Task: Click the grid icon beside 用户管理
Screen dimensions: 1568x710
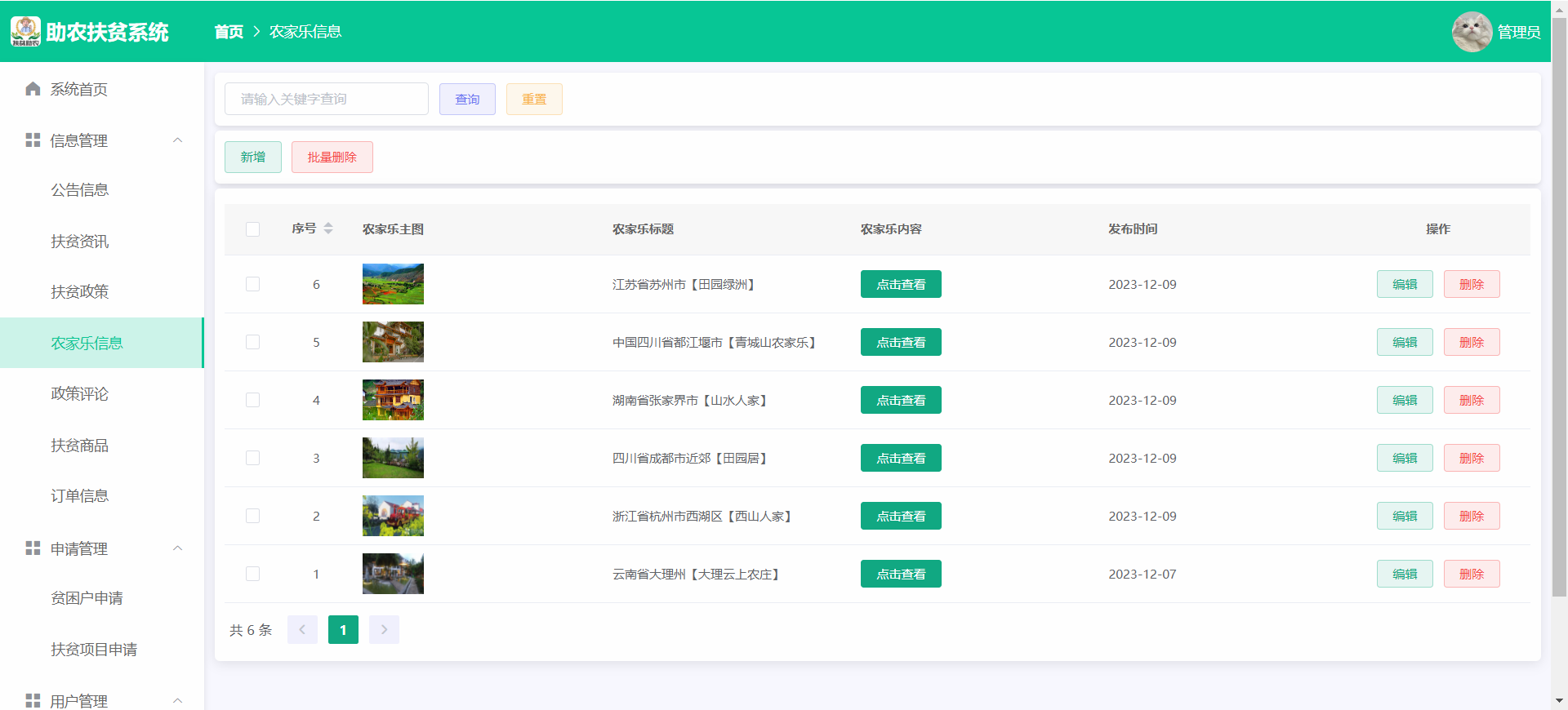Action: (x=33, y=700)
